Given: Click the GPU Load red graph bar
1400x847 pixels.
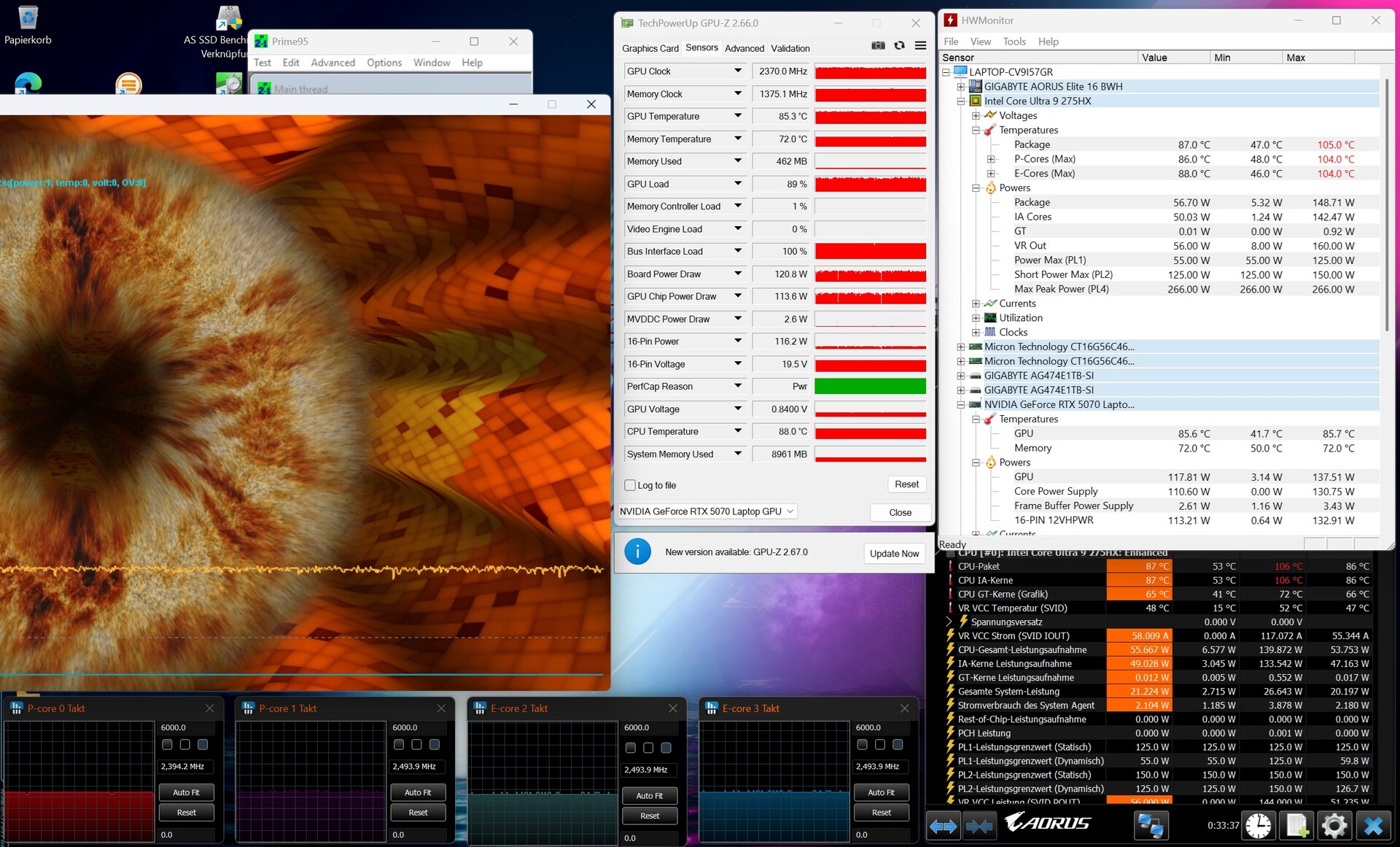Looking at the screenshot, I should click(870, 184).
